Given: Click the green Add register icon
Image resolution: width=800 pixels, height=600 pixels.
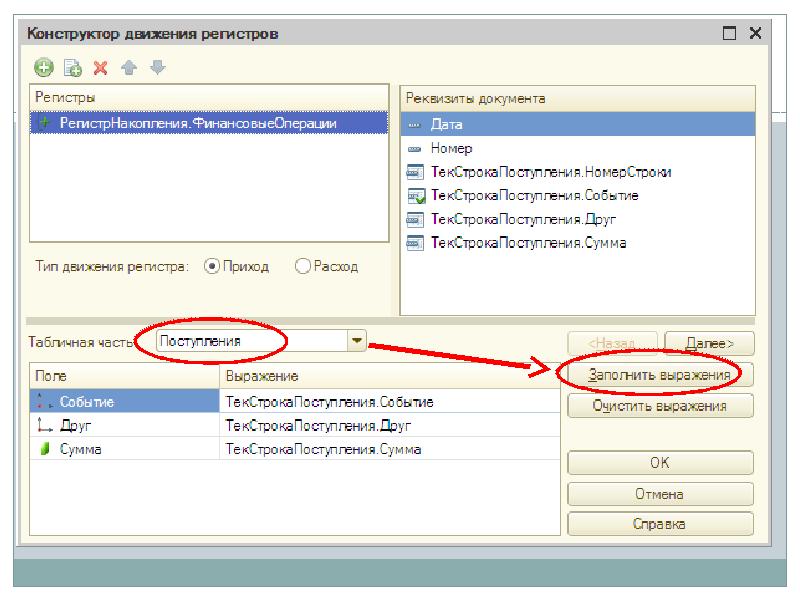Looking at the screenshot, I should 42,68.
